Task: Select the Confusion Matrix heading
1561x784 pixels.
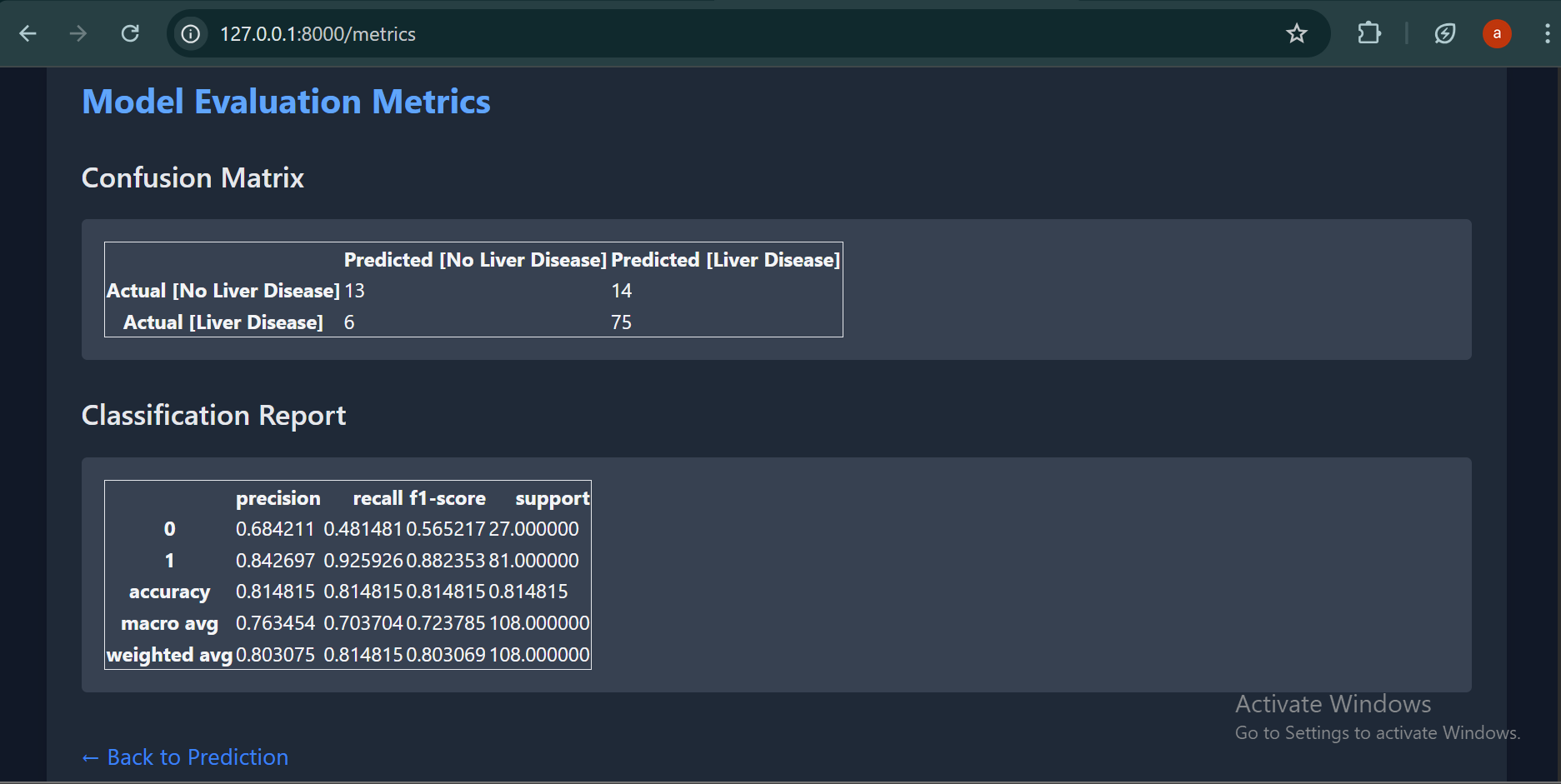Action: [x=193, y=177]
